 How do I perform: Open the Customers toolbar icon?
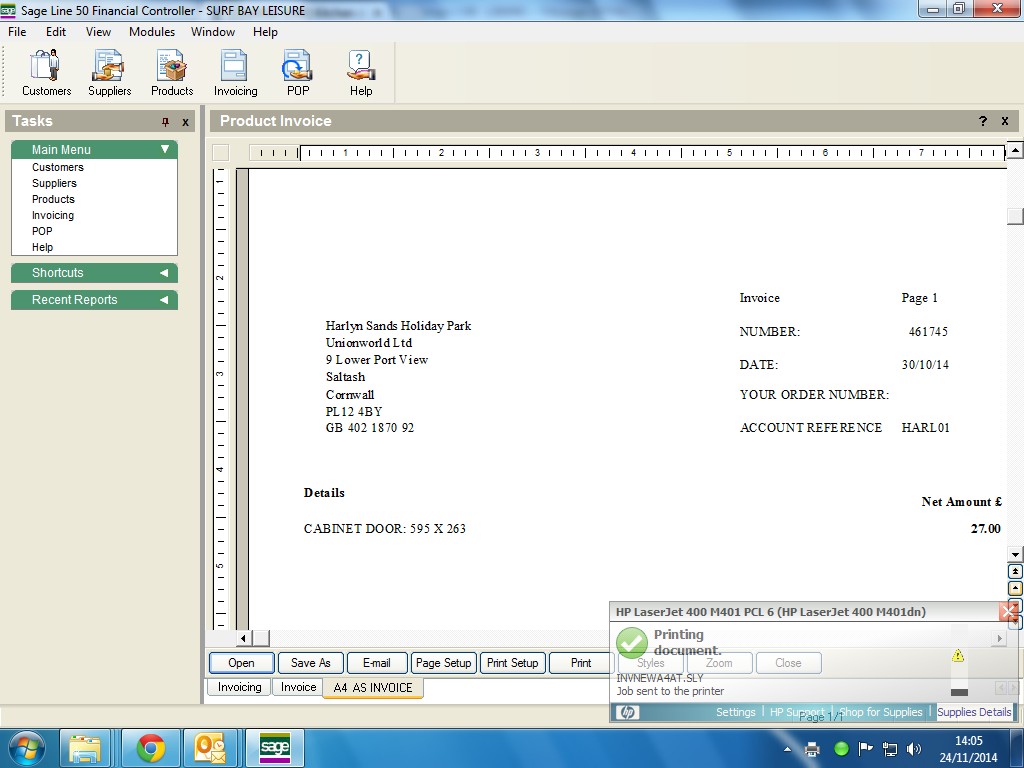pyautogui.click(x=46, y=73)
